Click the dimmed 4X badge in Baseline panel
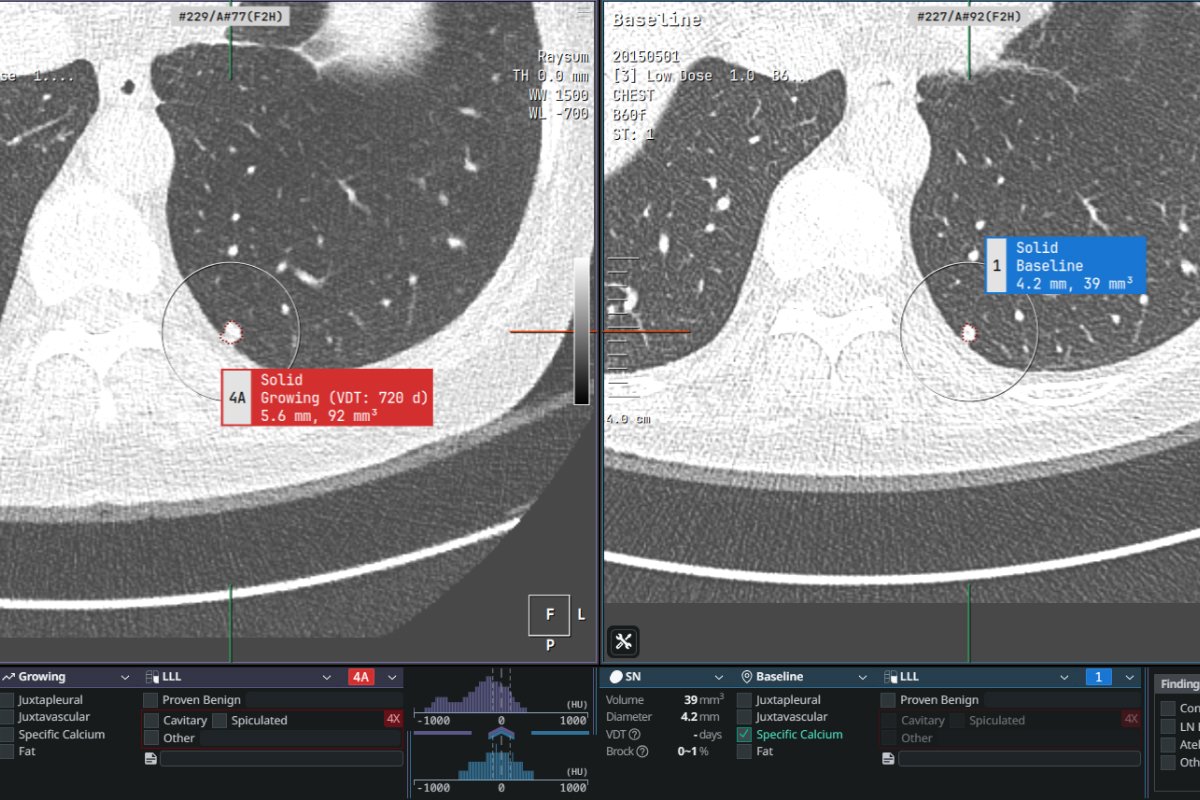 point(1131,719)
